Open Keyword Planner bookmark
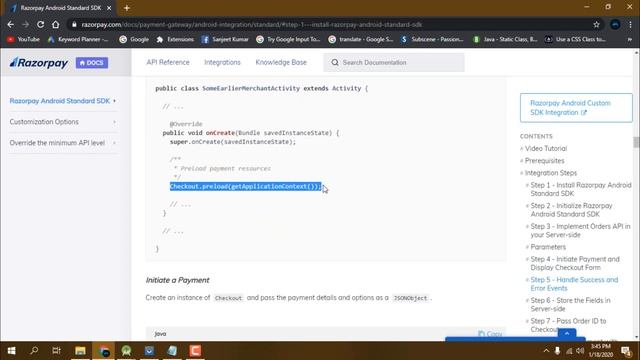640x360 pixels. point(78,39)
